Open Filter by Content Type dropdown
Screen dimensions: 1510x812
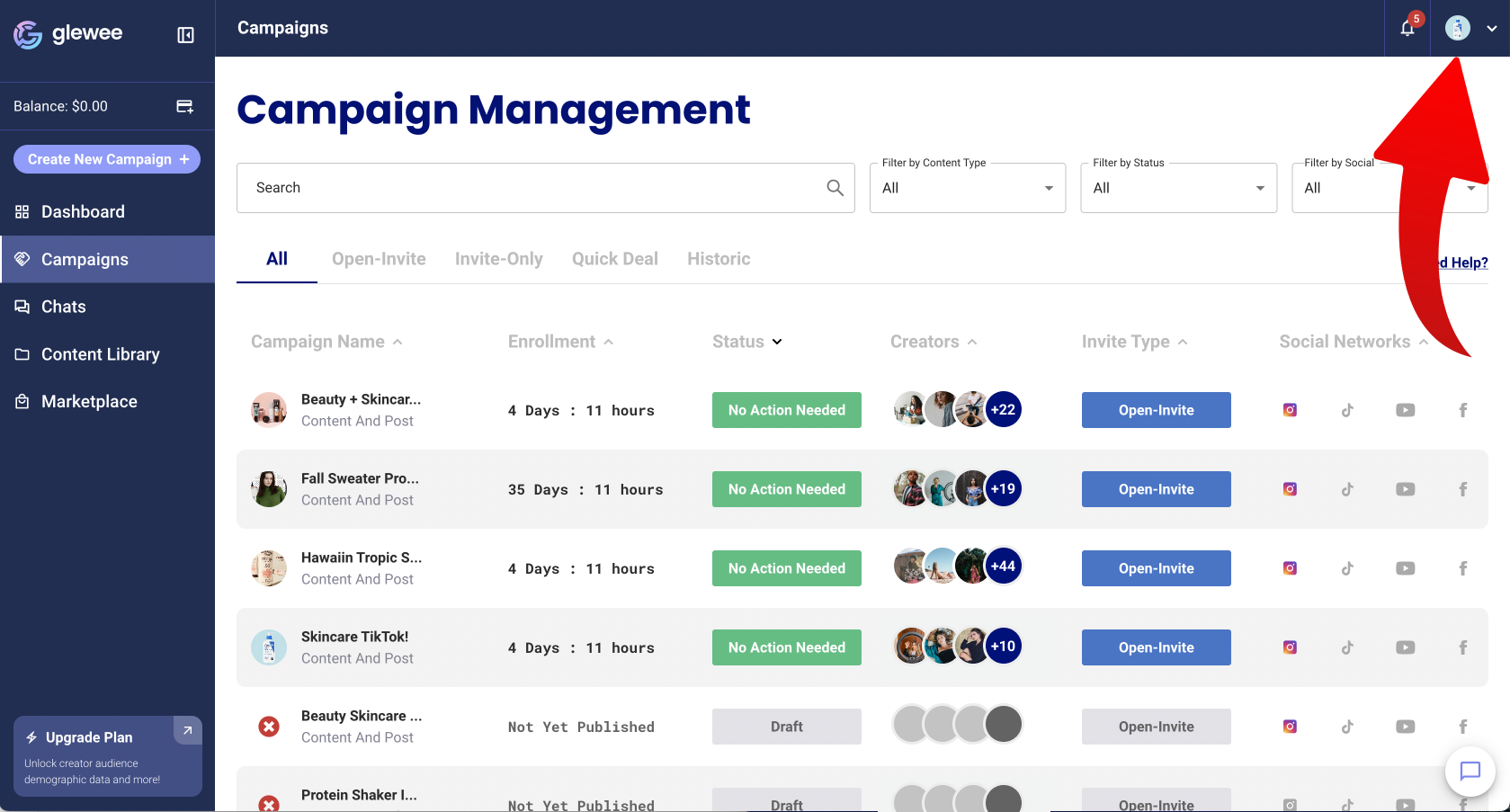coord(967,188)
